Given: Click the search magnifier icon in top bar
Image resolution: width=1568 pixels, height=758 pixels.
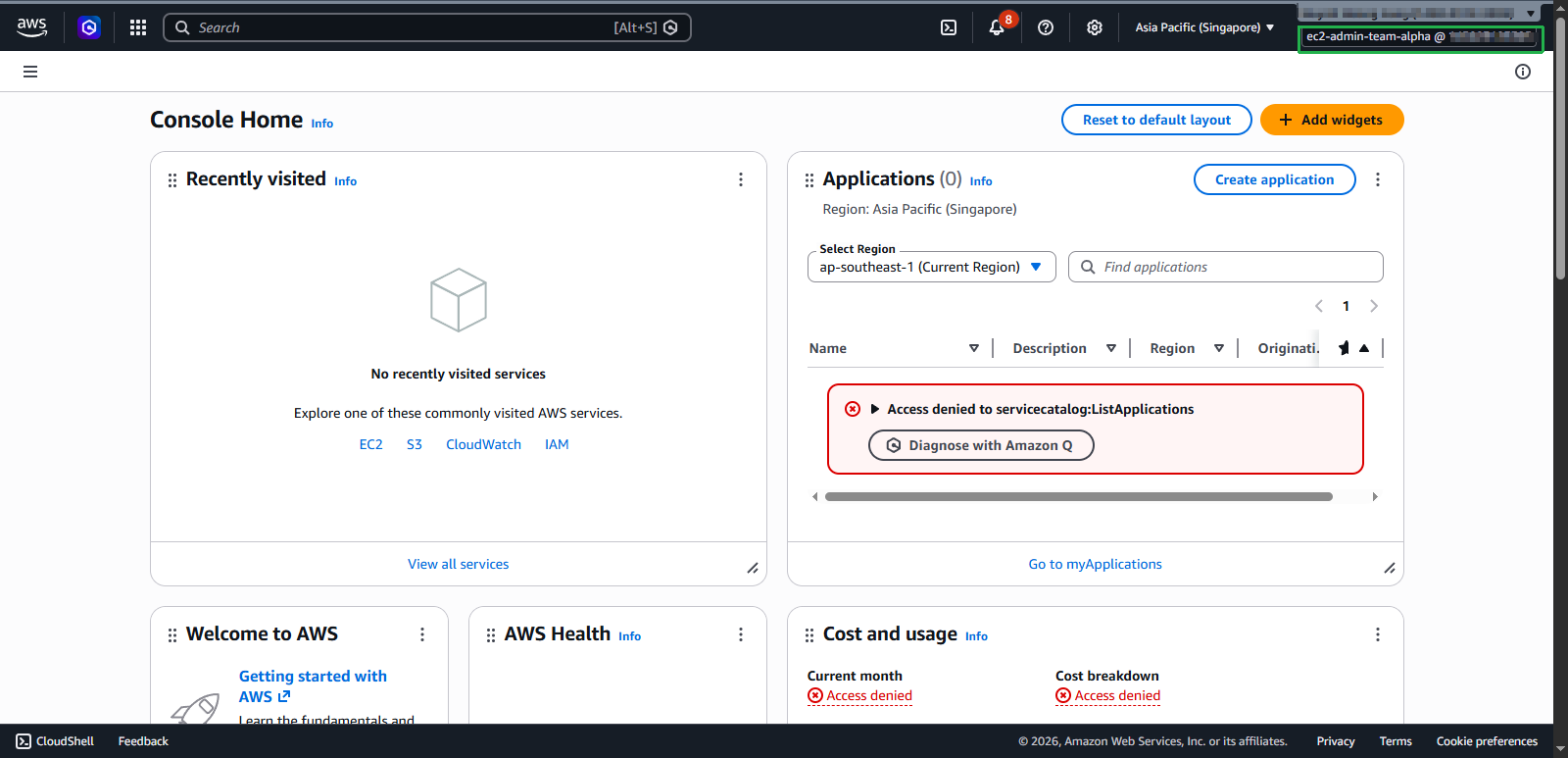Looking at the screenshot, I should click(182, 27).
